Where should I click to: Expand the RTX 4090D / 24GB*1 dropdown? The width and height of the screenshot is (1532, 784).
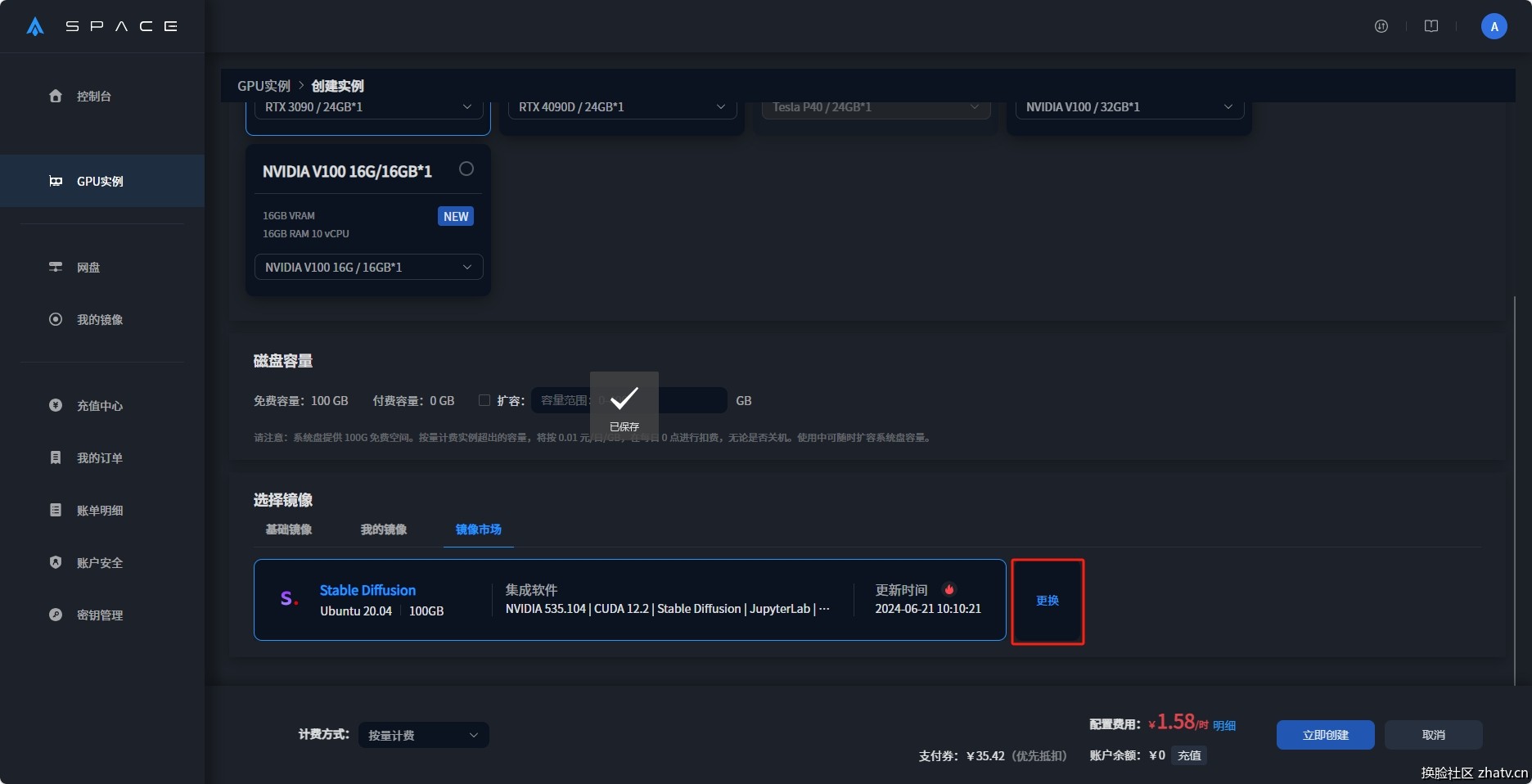click(622, 107)
